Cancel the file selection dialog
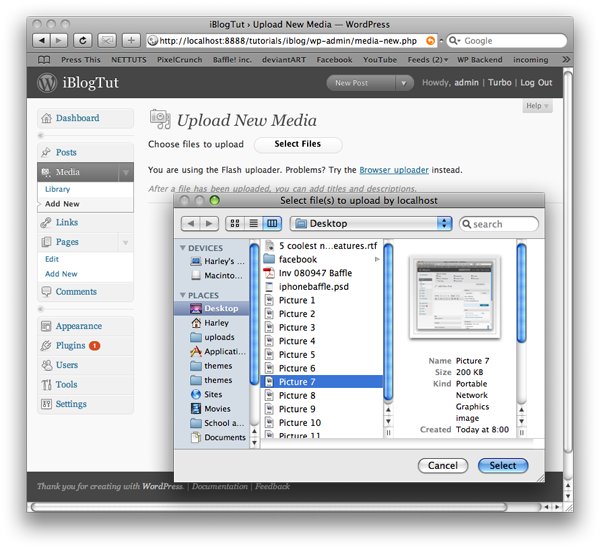Viewport: 600px width, 549px height. point(443,466)
